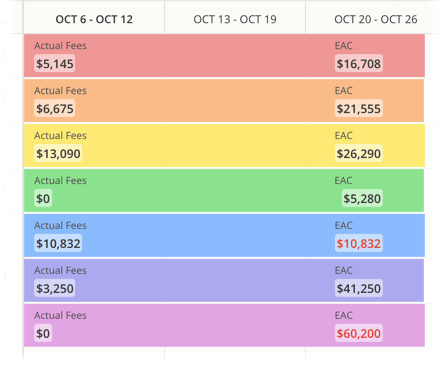Click the $0 fees in pink row
This screenshot has width=447, height=369.
43,333
